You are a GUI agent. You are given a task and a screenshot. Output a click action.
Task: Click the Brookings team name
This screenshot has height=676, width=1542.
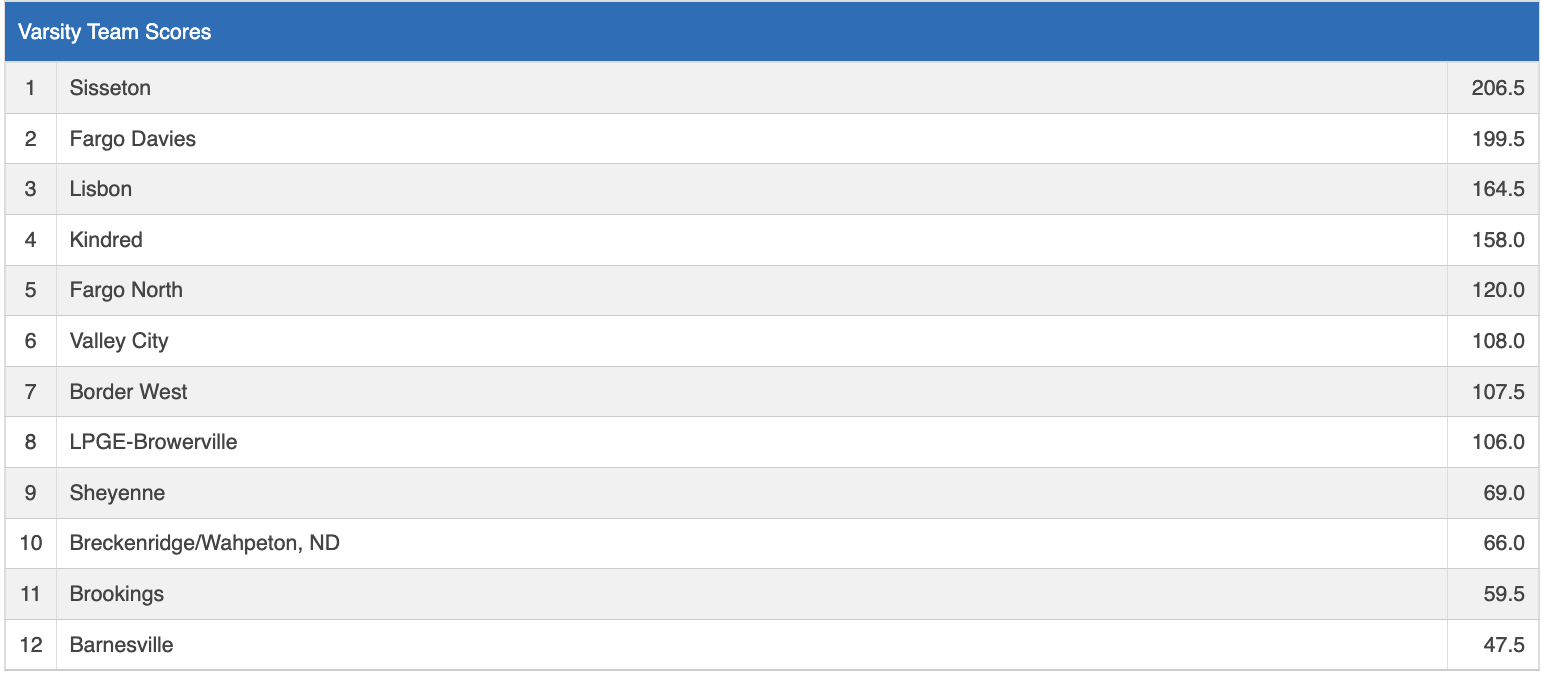point(116,594)
